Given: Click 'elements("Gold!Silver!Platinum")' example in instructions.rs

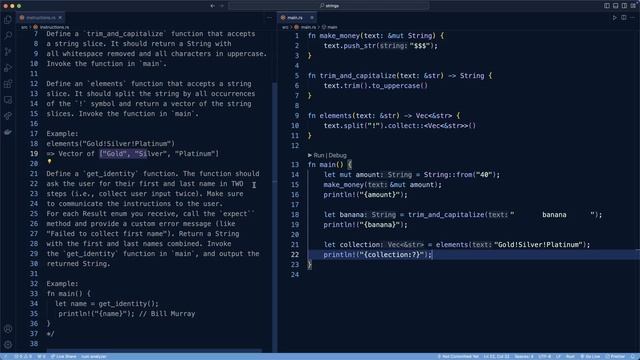Looking at the screenshot, I should pyautogui.click(x=111, y=144).
